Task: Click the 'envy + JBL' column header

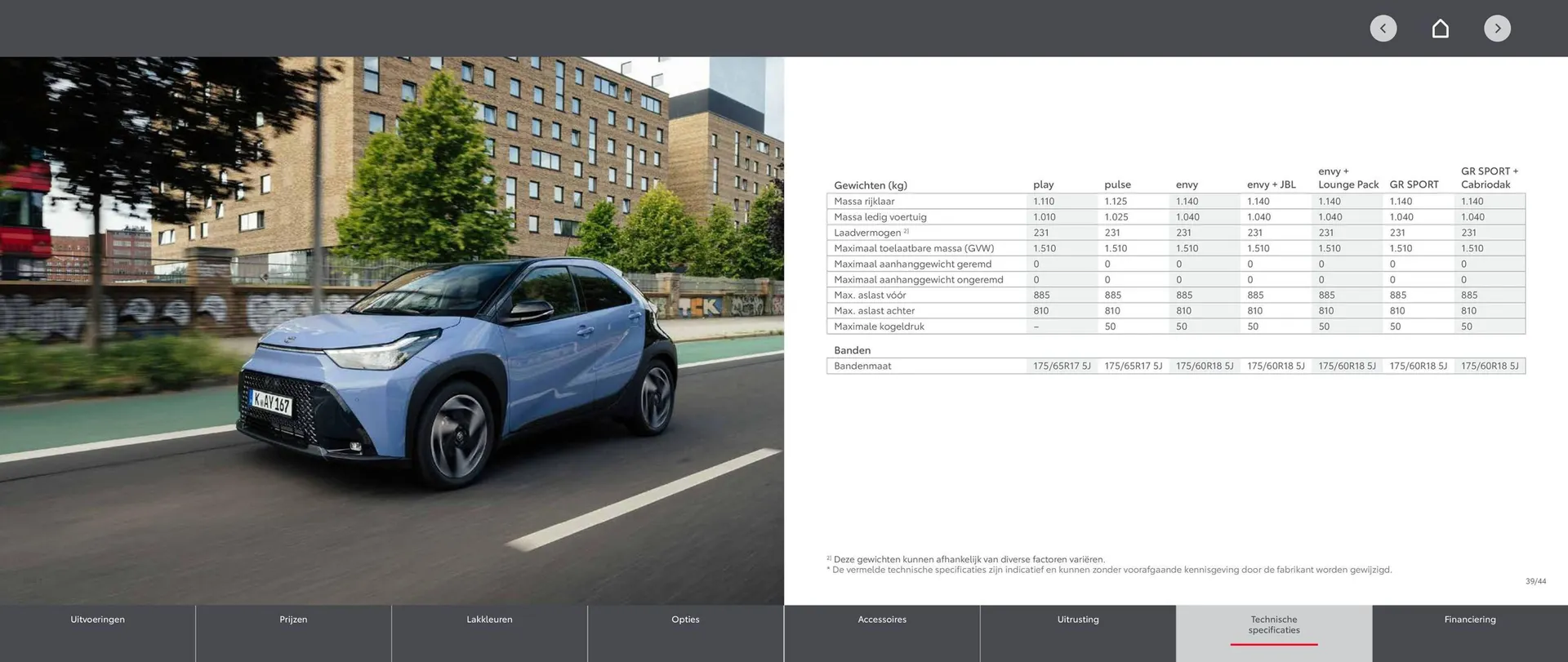Action: 1271,185
